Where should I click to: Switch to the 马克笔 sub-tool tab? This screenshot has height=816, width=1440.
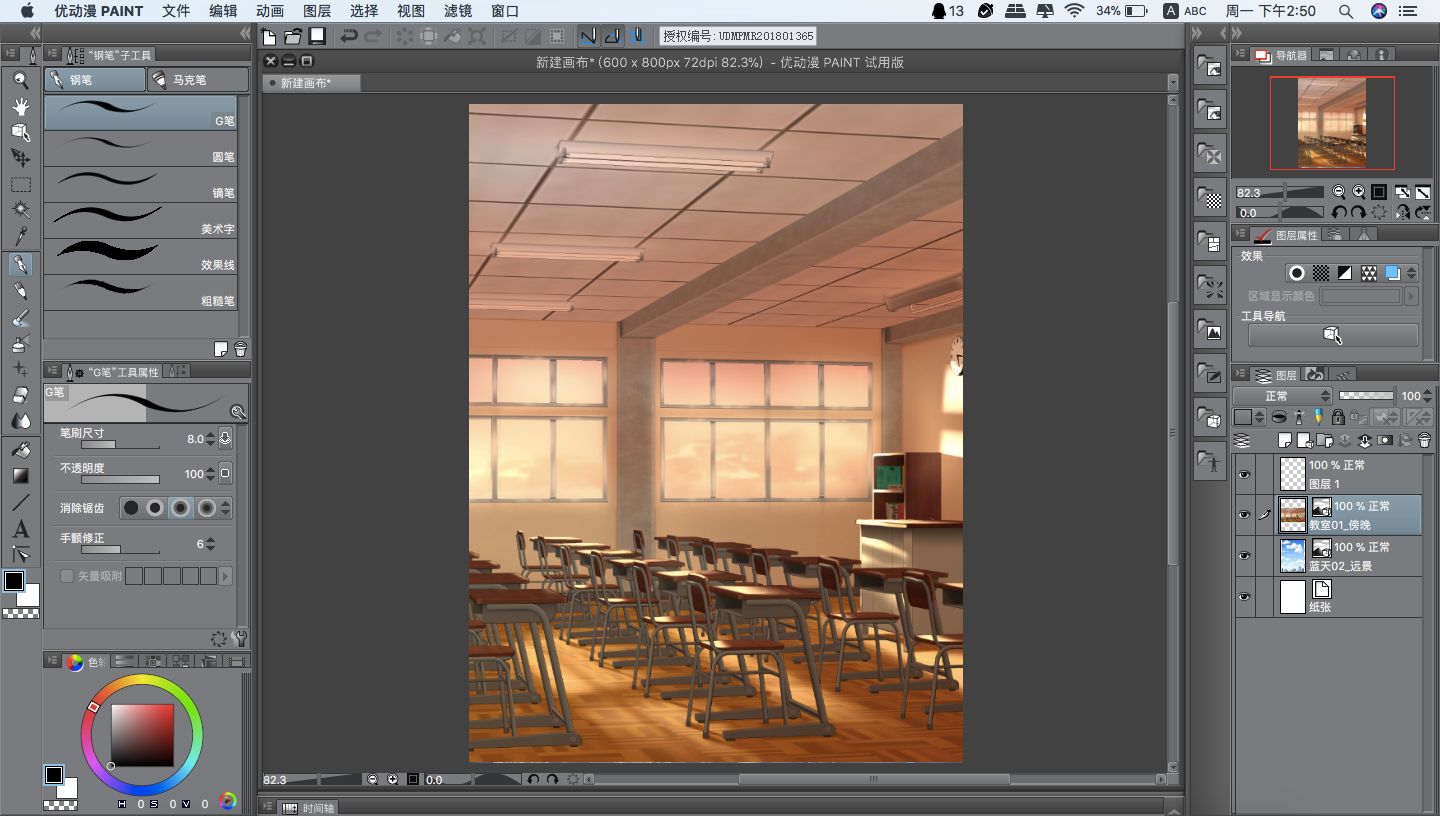click(x=197, y=80)
